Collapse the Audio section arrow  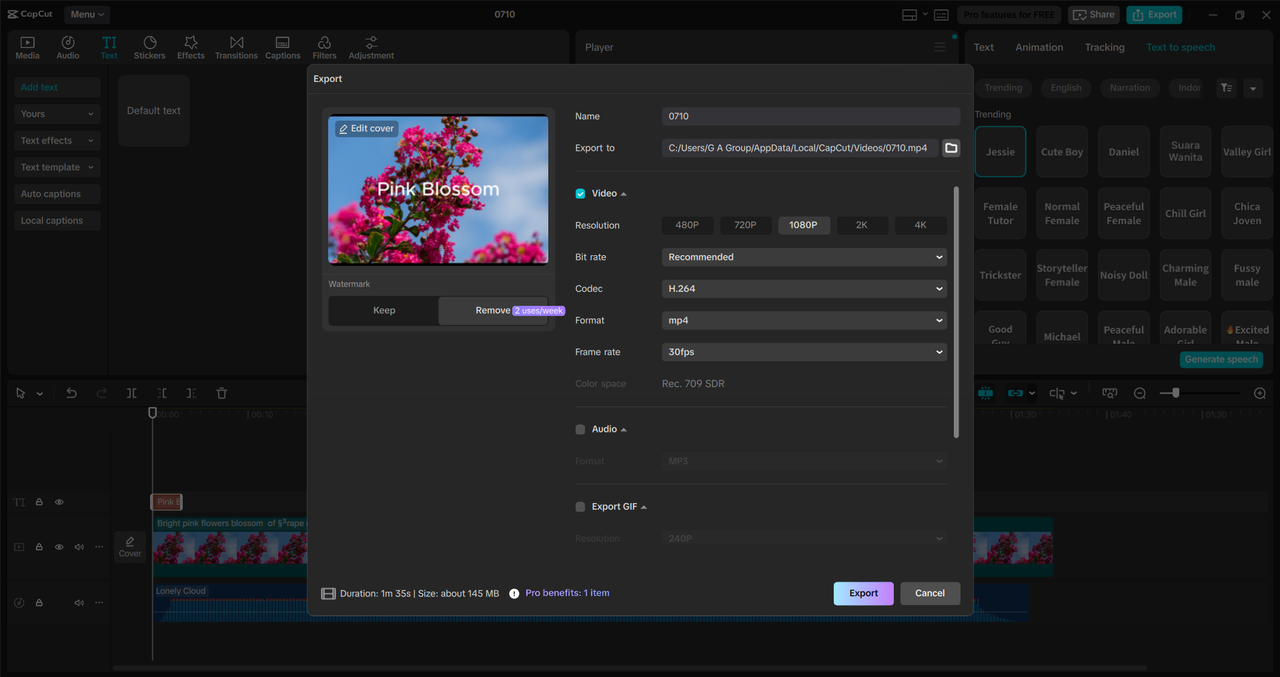(x=624, y=430)
